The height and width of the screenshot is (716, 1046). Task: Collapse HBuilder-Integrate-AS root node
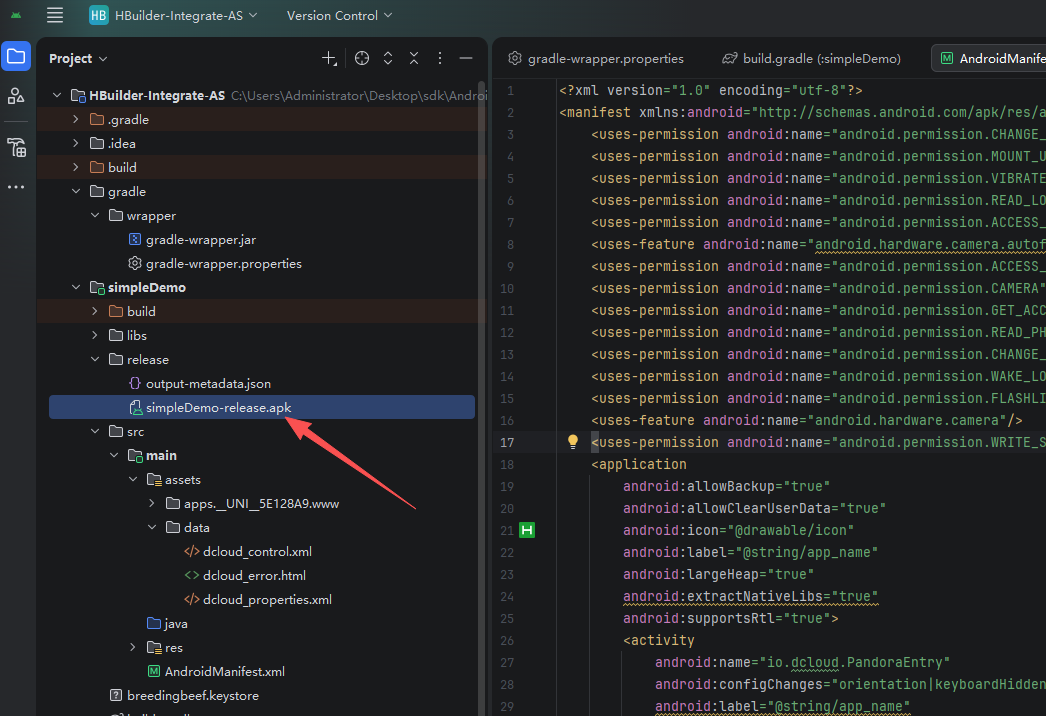click(57, 95)
